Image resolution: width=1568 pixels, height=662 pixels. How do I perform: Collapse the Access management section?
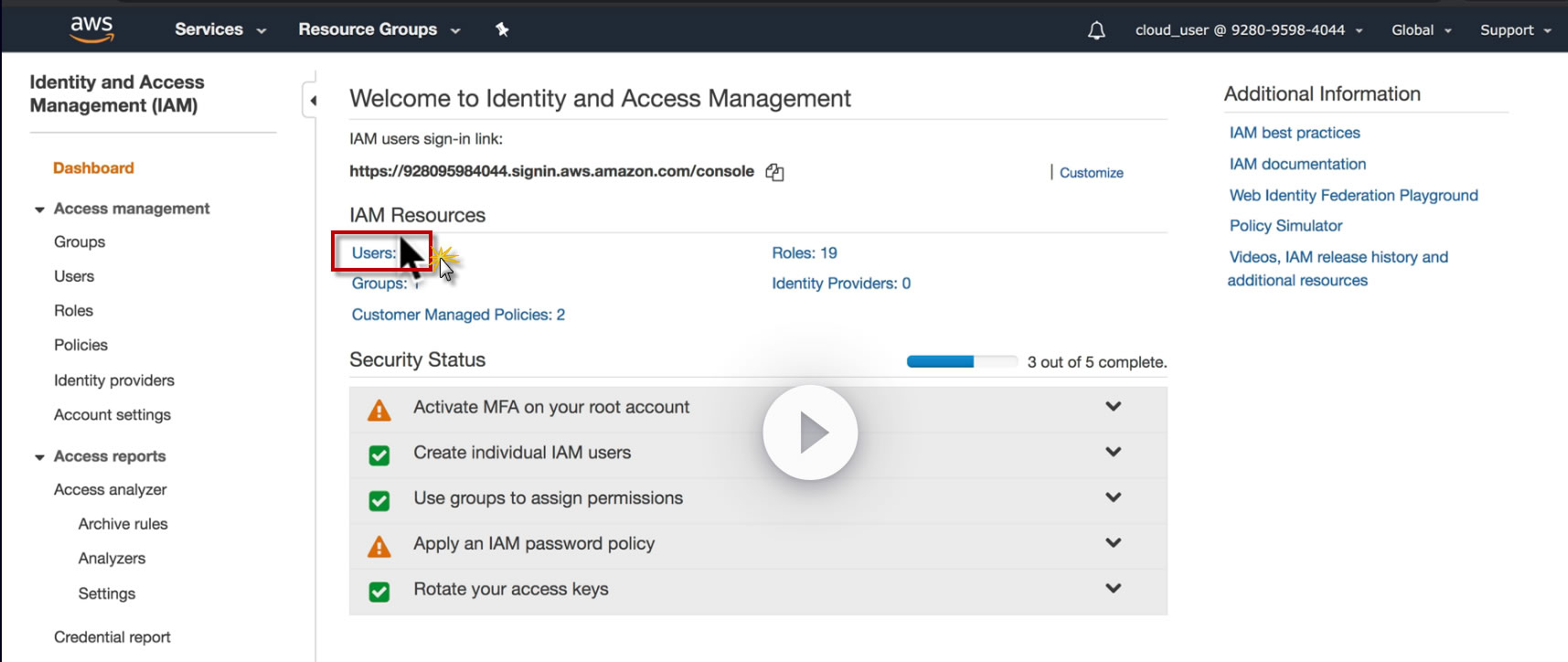tap(39, 209)
